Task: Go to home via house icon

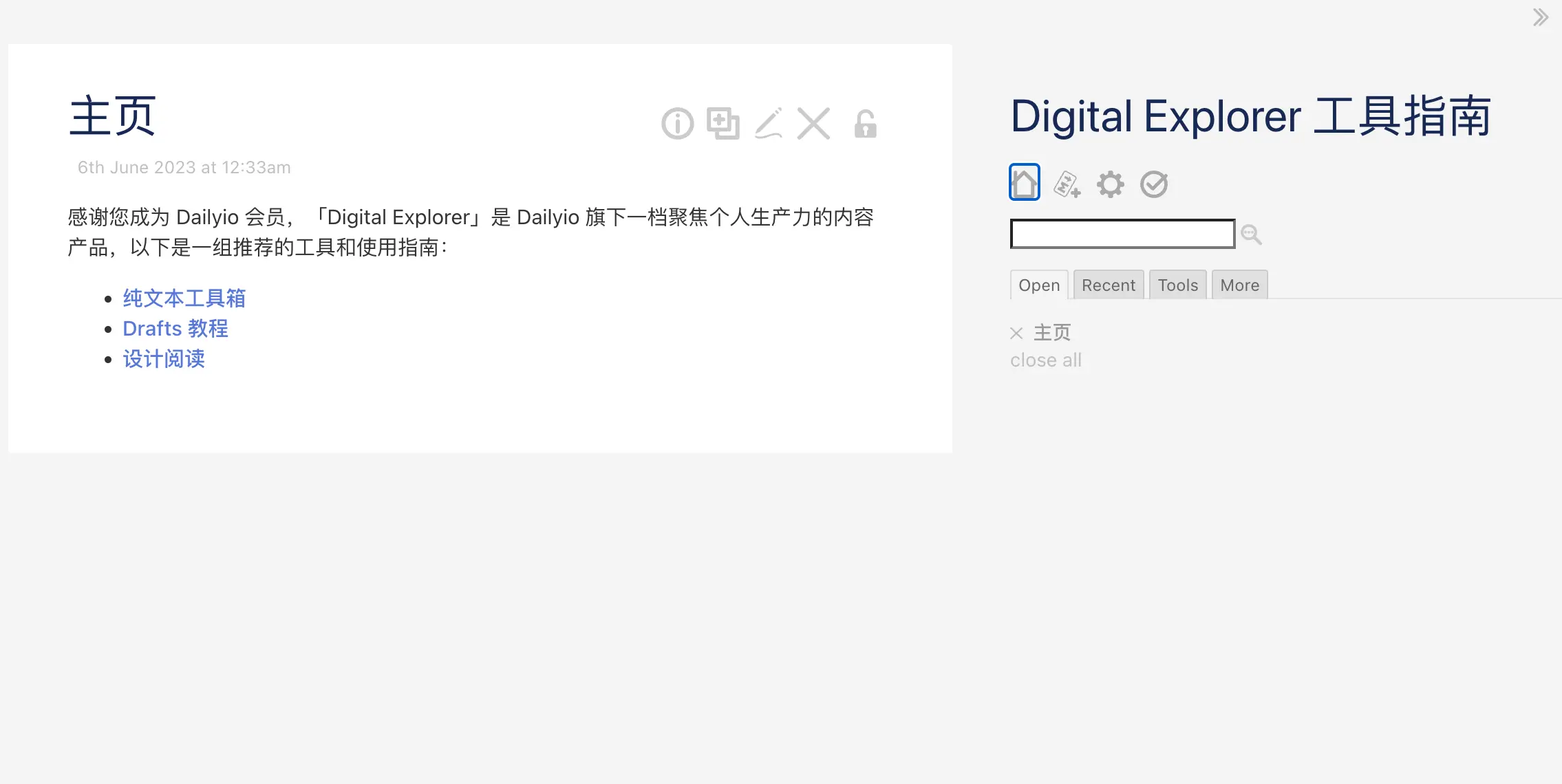Action: coord(1025,183)
